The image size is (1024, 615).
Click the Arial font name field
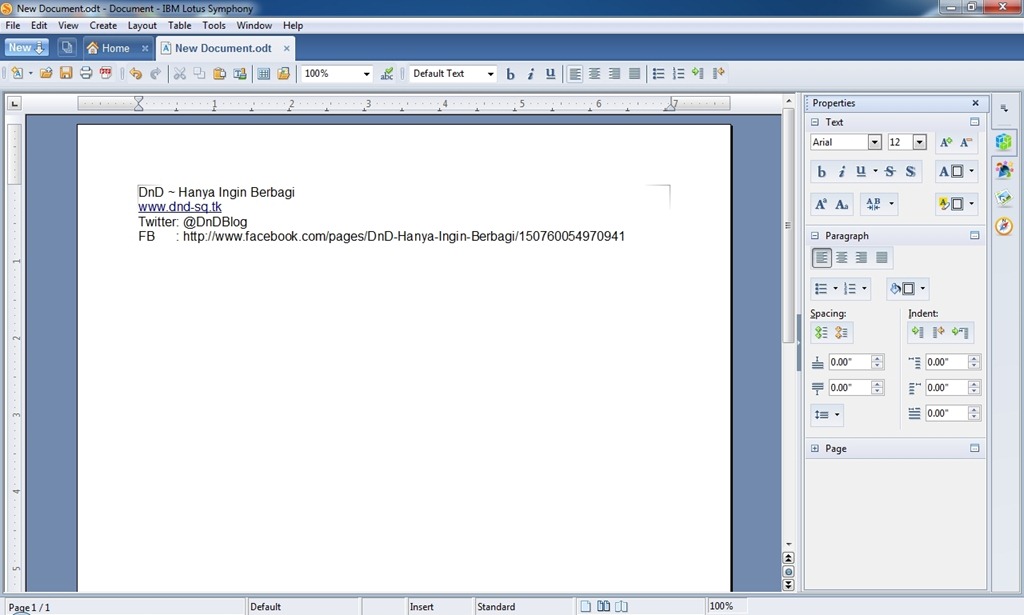[838, 143]
